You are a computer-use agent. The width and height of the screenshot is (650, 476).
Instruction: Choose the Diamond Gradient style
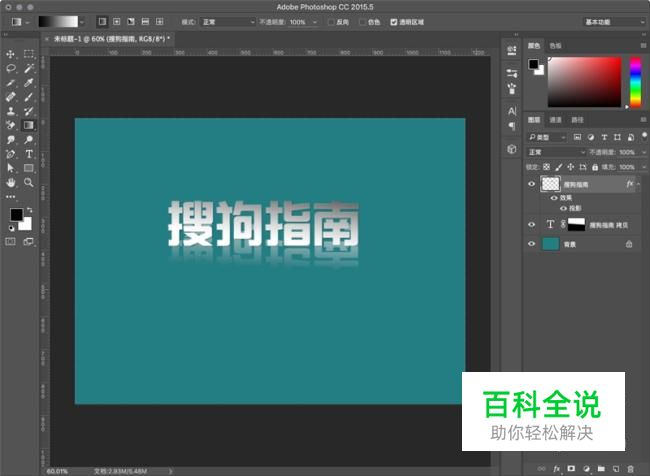tap(159, 22)
